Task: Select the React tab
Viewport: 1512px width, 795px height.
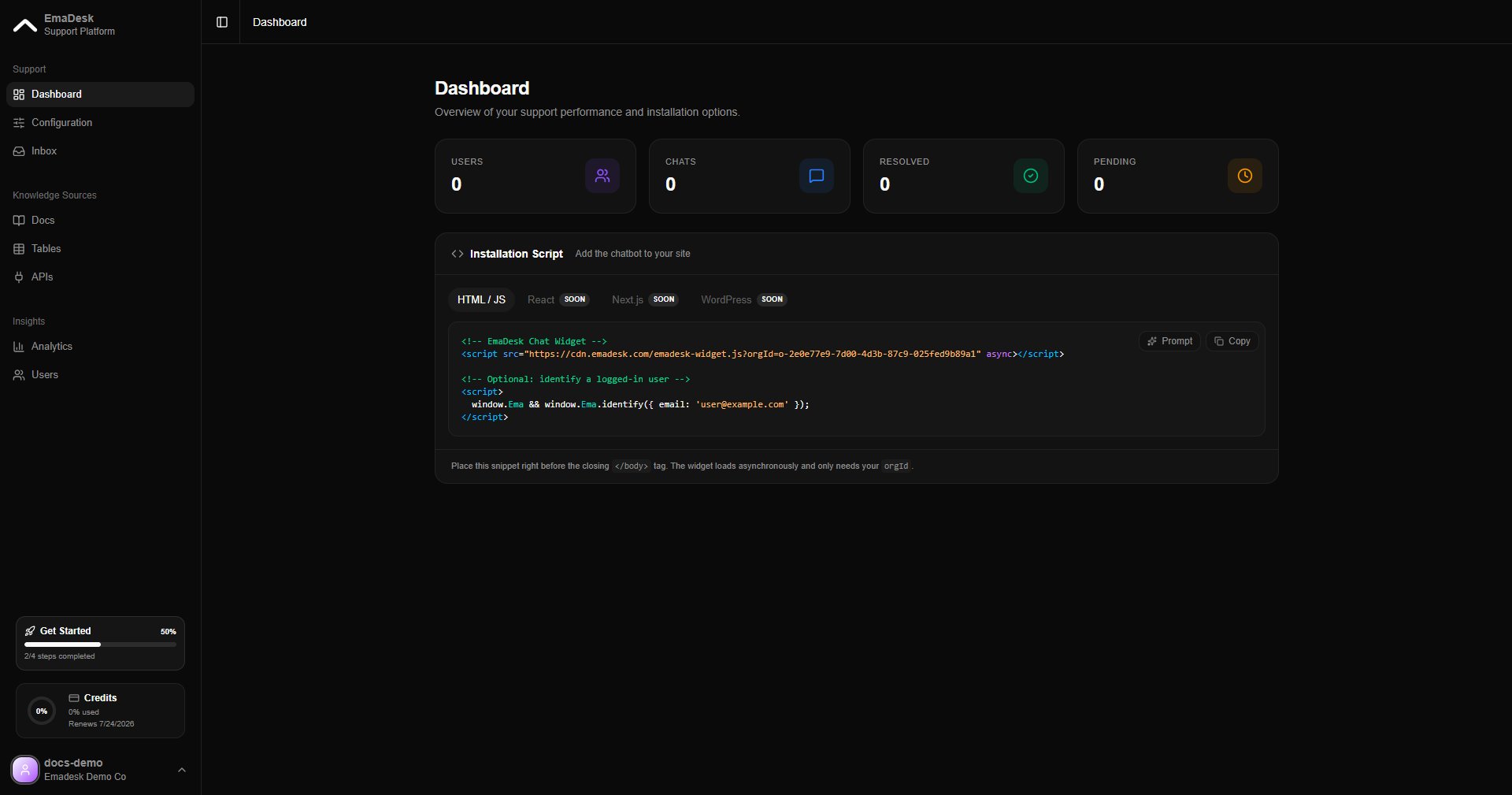Action: (x=558, y=299)
